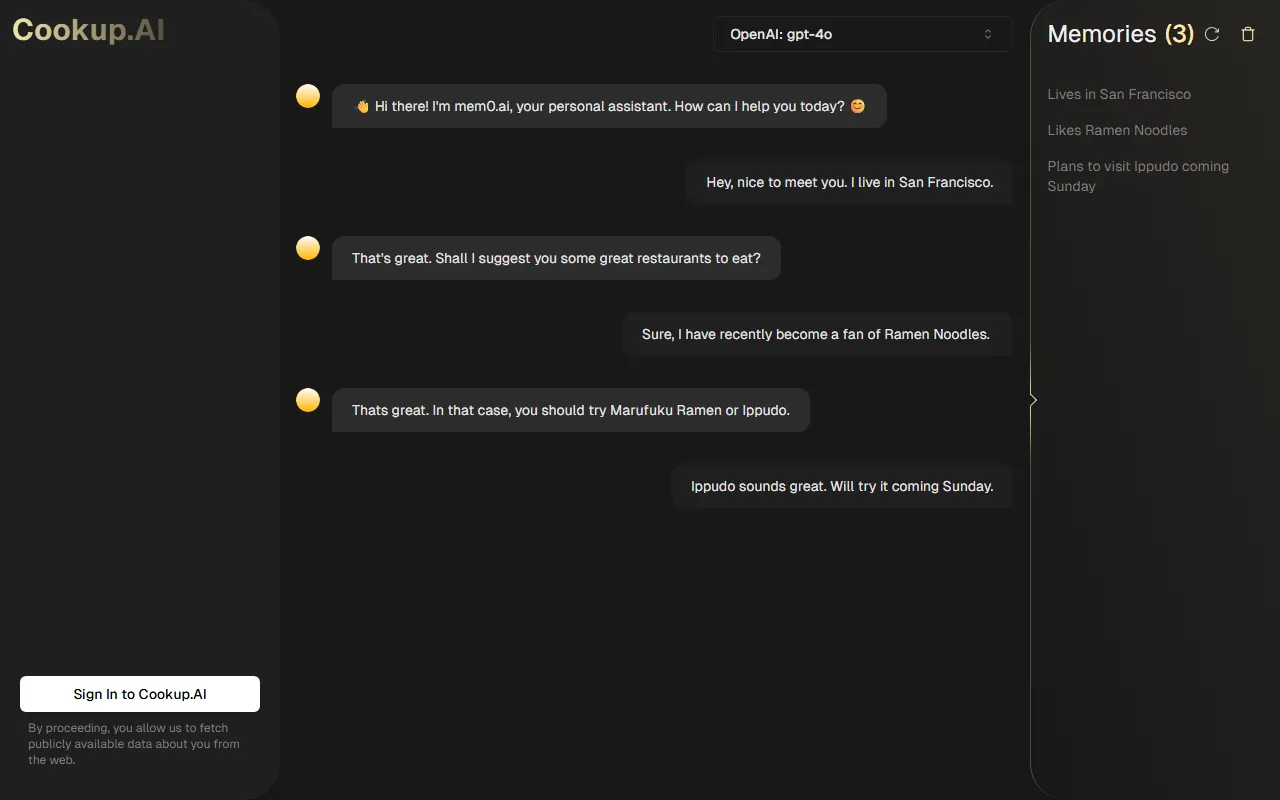Click the 'I live in San Francisco' message

[849, 182]
